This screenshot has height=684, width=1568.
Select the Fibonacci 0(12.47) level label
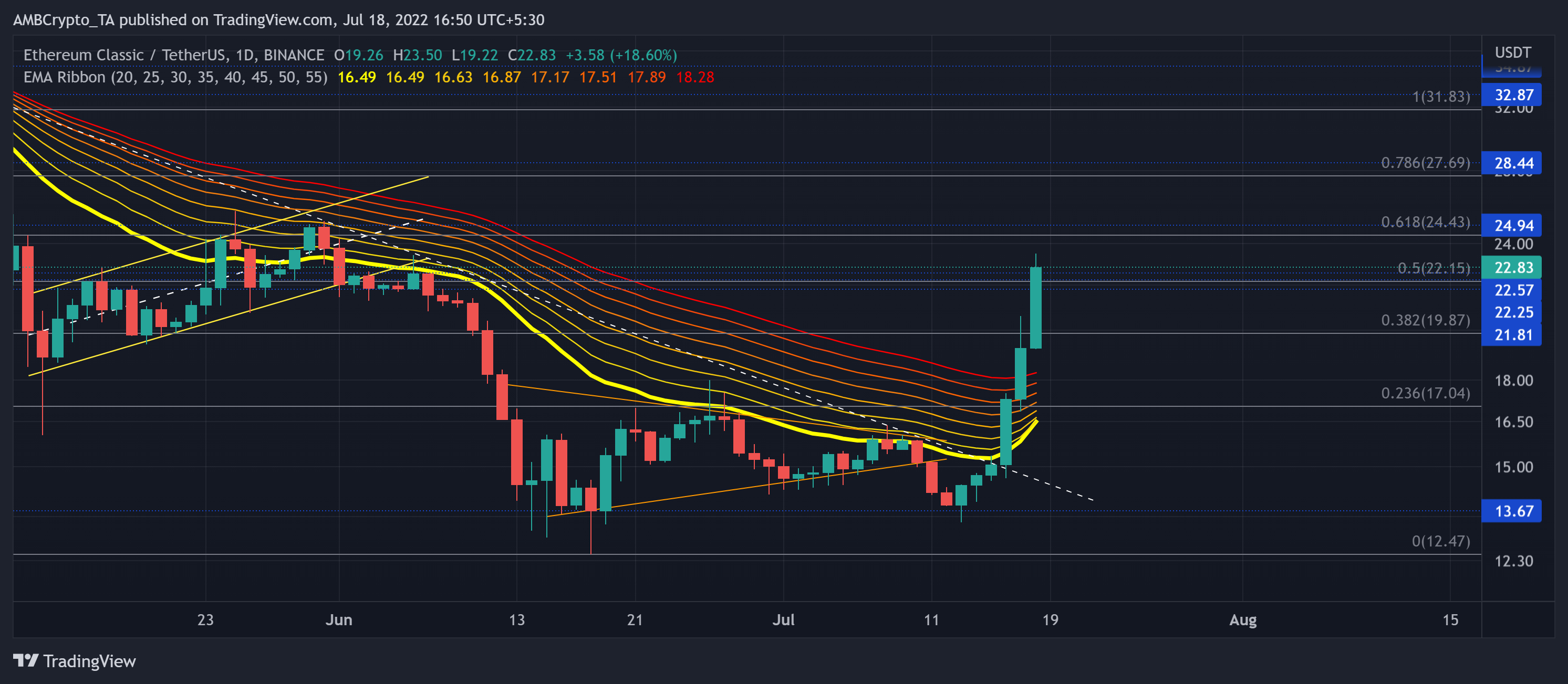1441,541
